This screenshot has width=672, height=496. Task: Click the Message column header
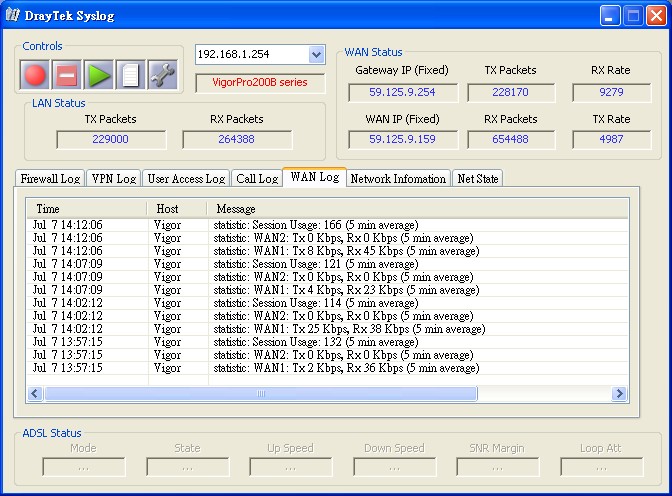(418, 209)
